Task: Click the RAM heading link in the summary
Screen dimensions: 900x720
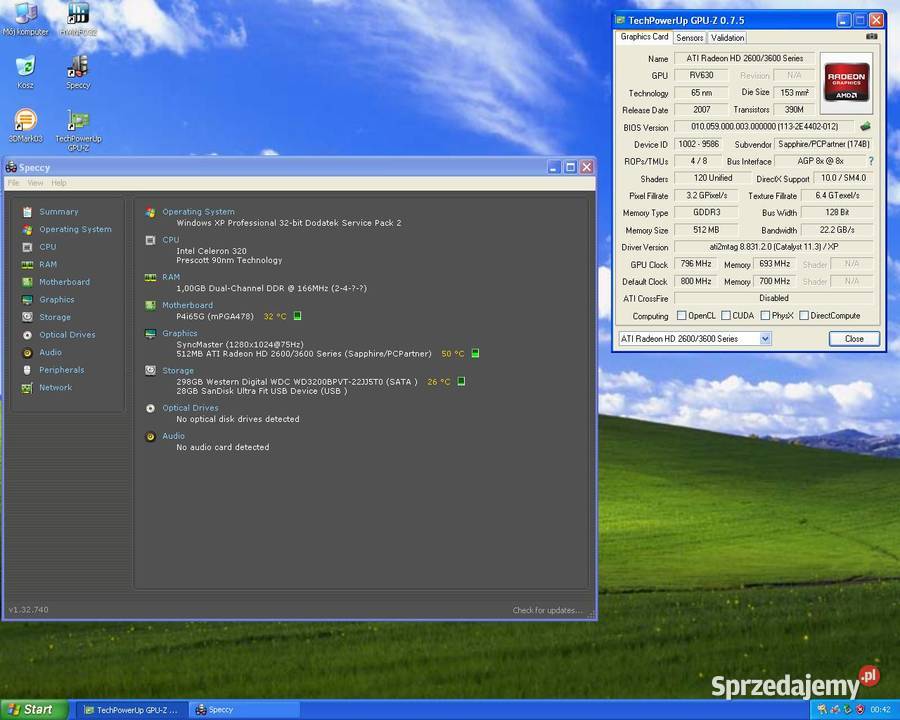Action: tap(171, 277)
